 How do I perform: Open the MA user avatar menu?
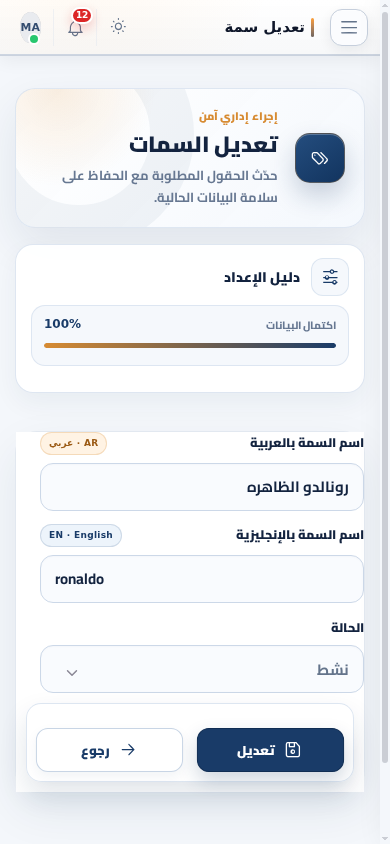(x=31, y=27)
